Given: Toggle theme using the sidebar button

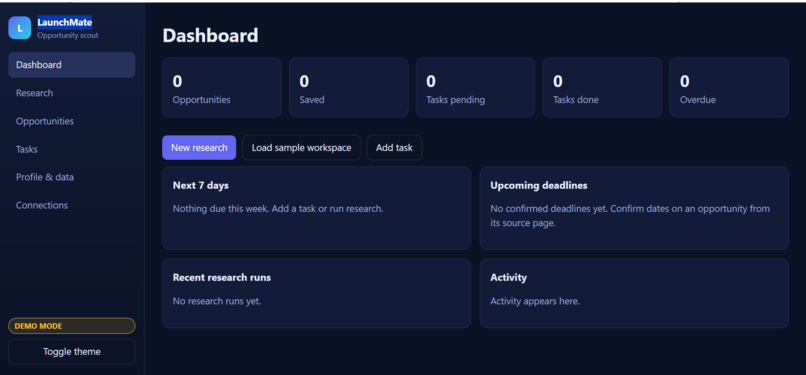Looking at the screenshot, I should tap(71, 352).
